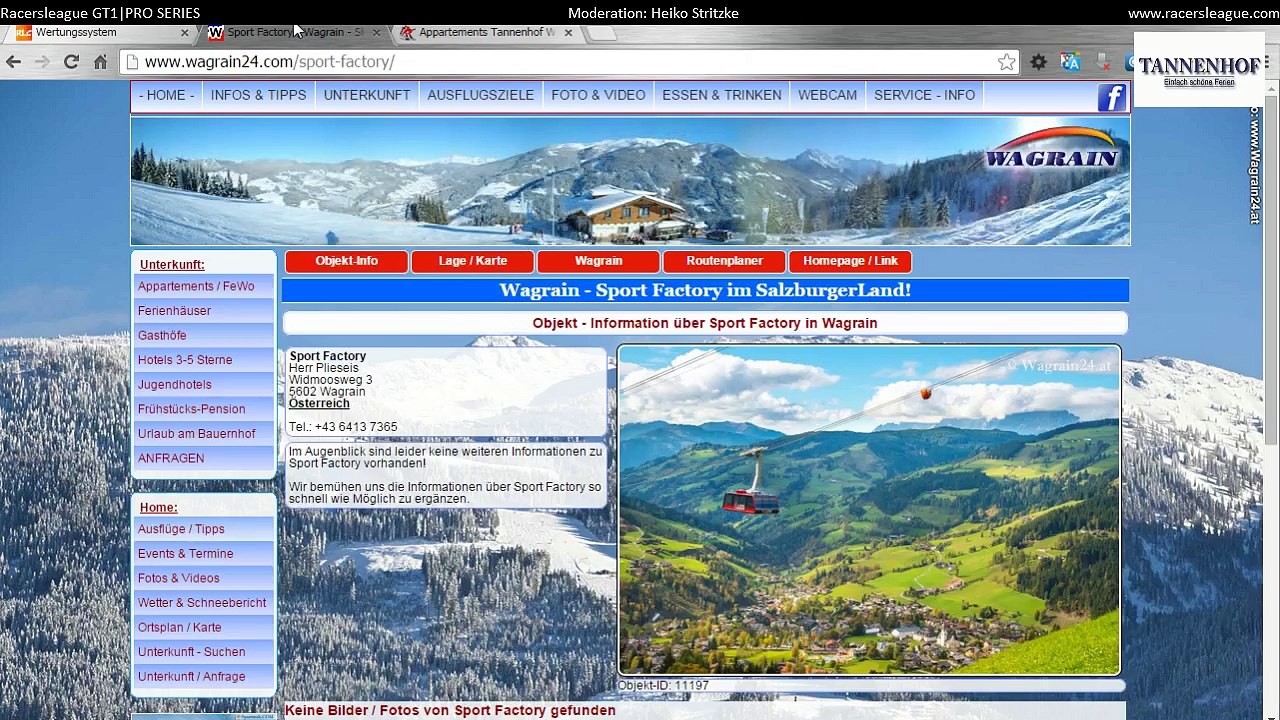Select the Sport Factory Wagrain tab
The height and width of the screenshot is (720, 1280).
coord(294,32)
